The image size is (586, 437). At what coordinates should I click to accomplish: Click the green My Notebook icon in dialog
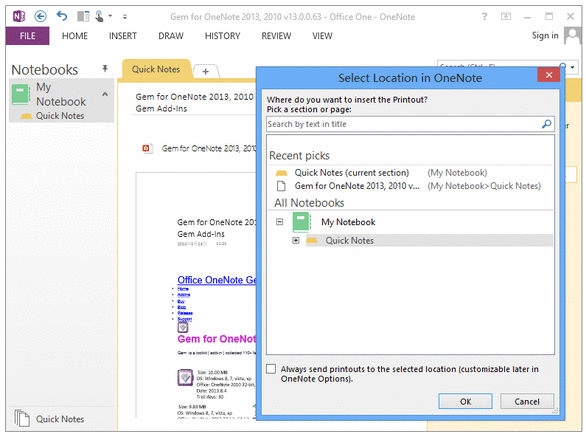pos(301,222)
